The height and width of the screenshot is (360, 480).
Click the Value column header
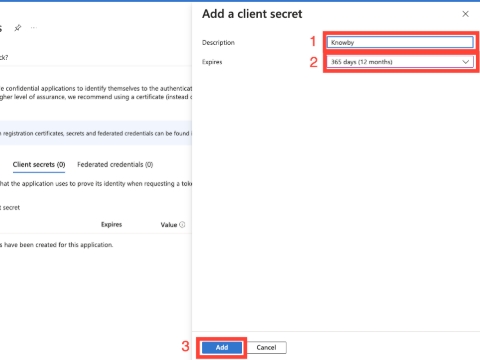tap(169, 225)
